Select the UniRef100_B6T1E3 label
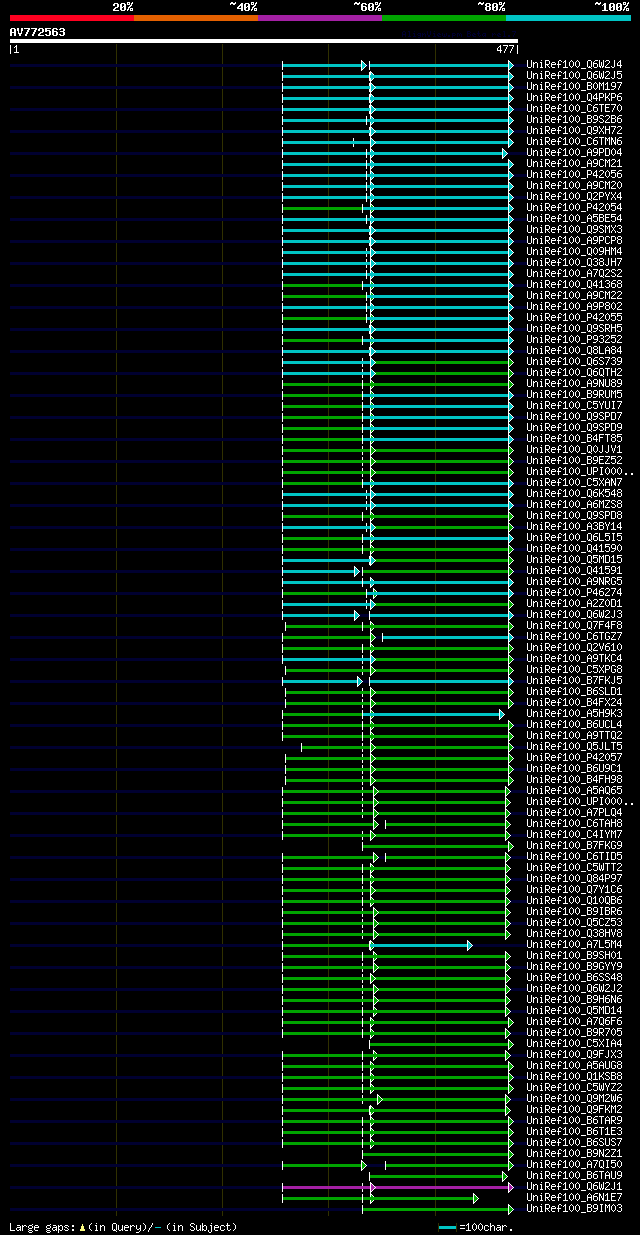 click(574, 1132)
